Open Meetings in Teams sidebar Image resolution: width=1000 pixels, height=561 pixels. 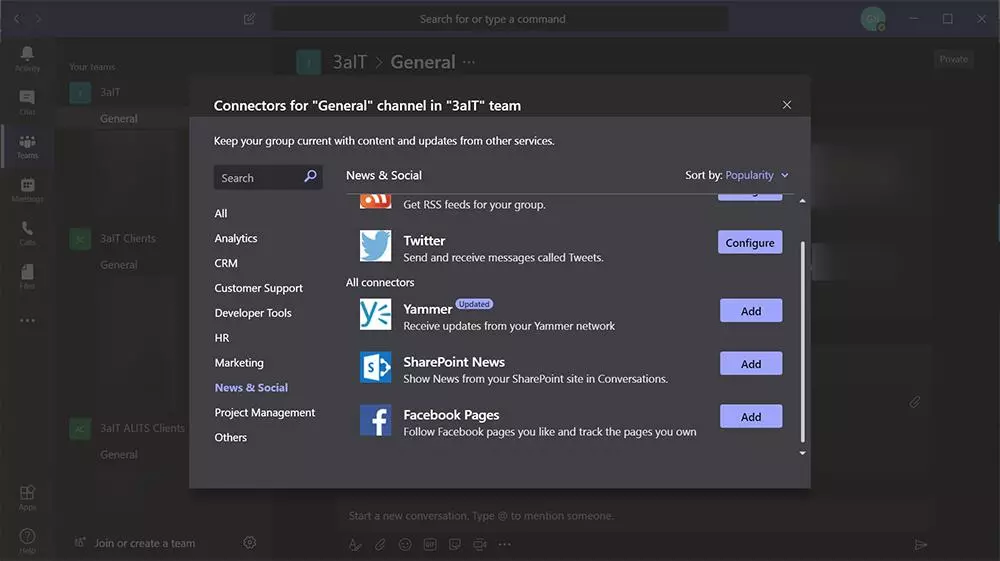(x=27, y=190)
